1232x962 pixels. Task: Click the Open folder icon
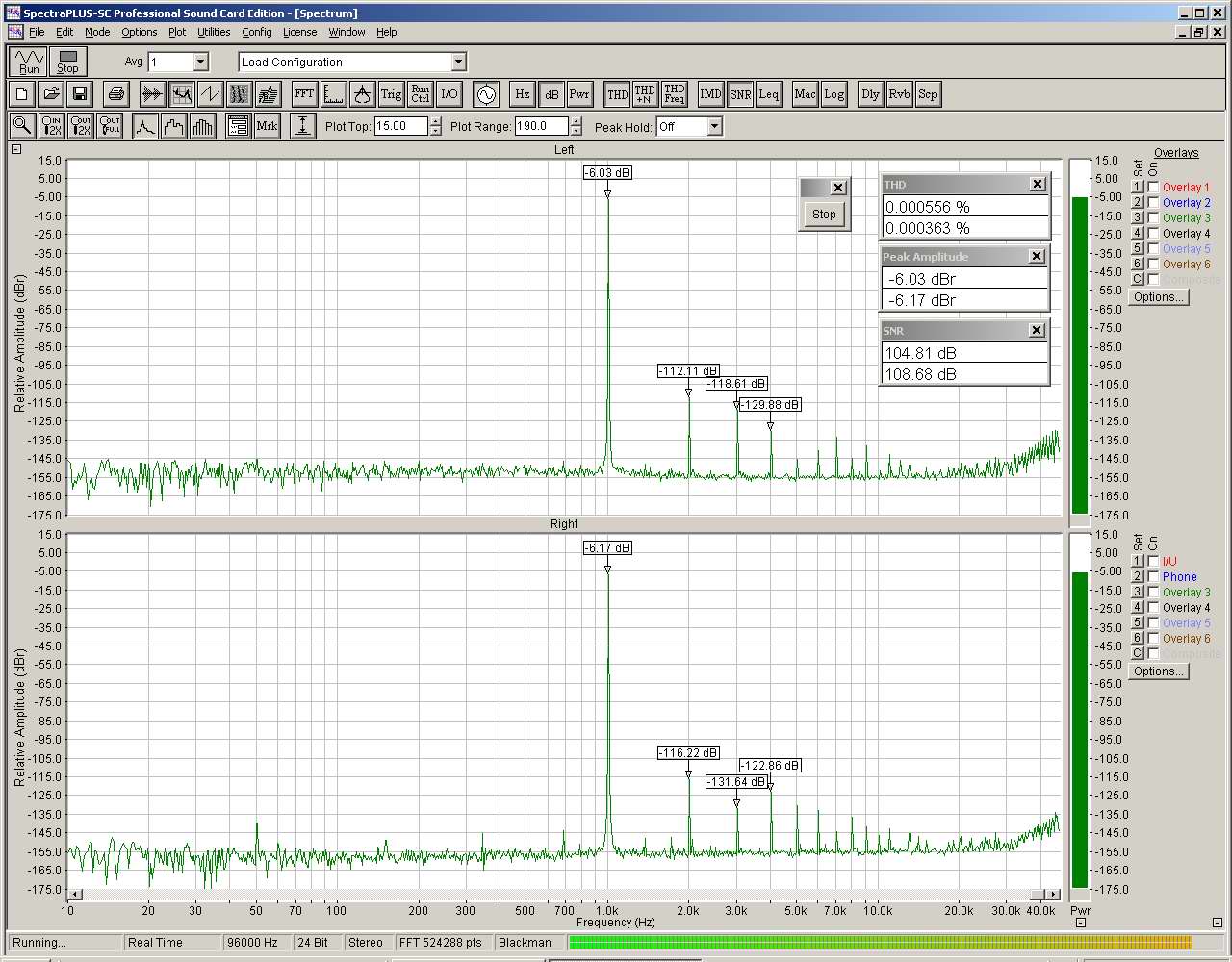51,94
